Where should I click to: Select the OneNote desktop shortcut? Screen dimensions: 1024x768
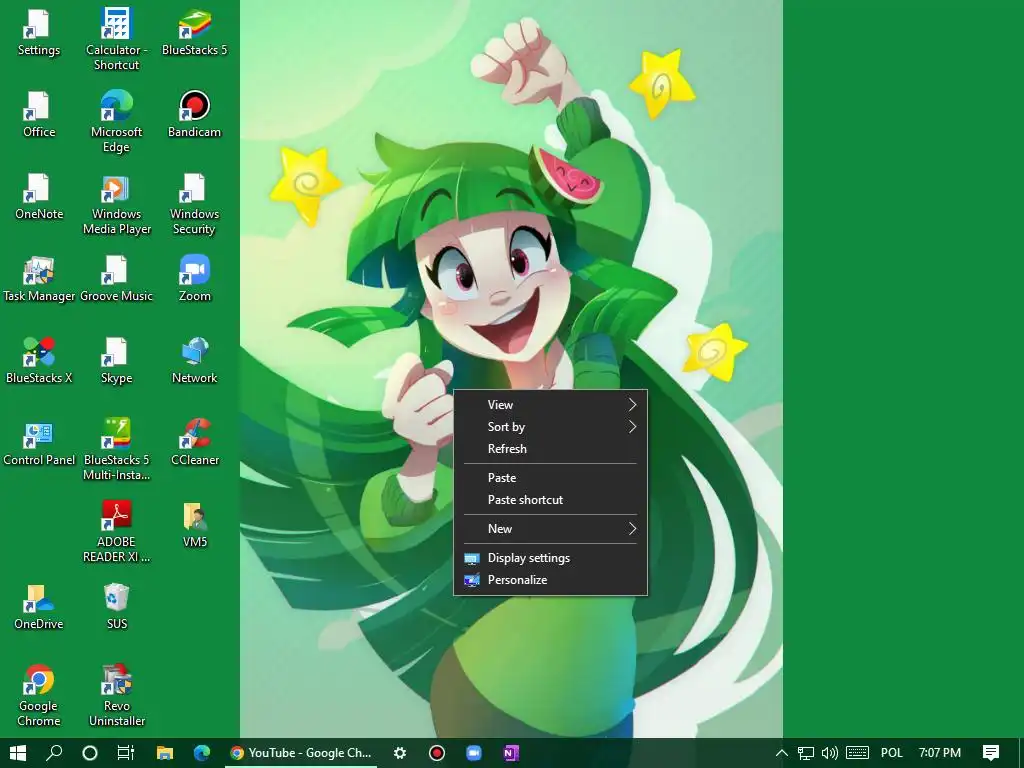click(39, 197)
